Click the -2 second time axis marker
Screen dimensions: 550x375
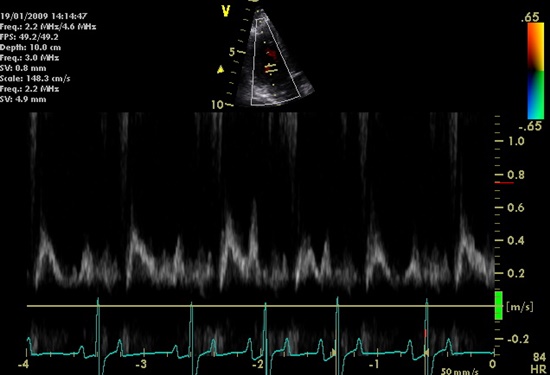click(x=257, y=364)
